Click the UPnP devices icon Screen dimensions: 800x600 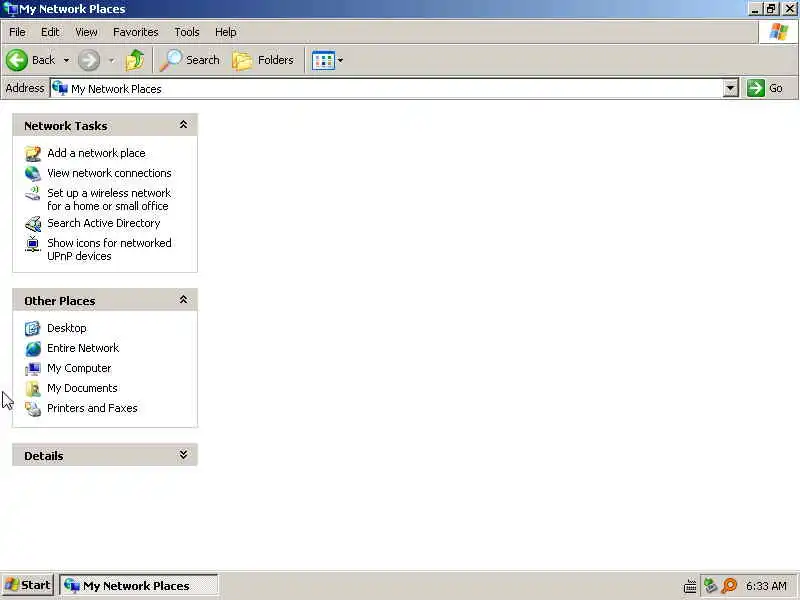click(33, 243)
